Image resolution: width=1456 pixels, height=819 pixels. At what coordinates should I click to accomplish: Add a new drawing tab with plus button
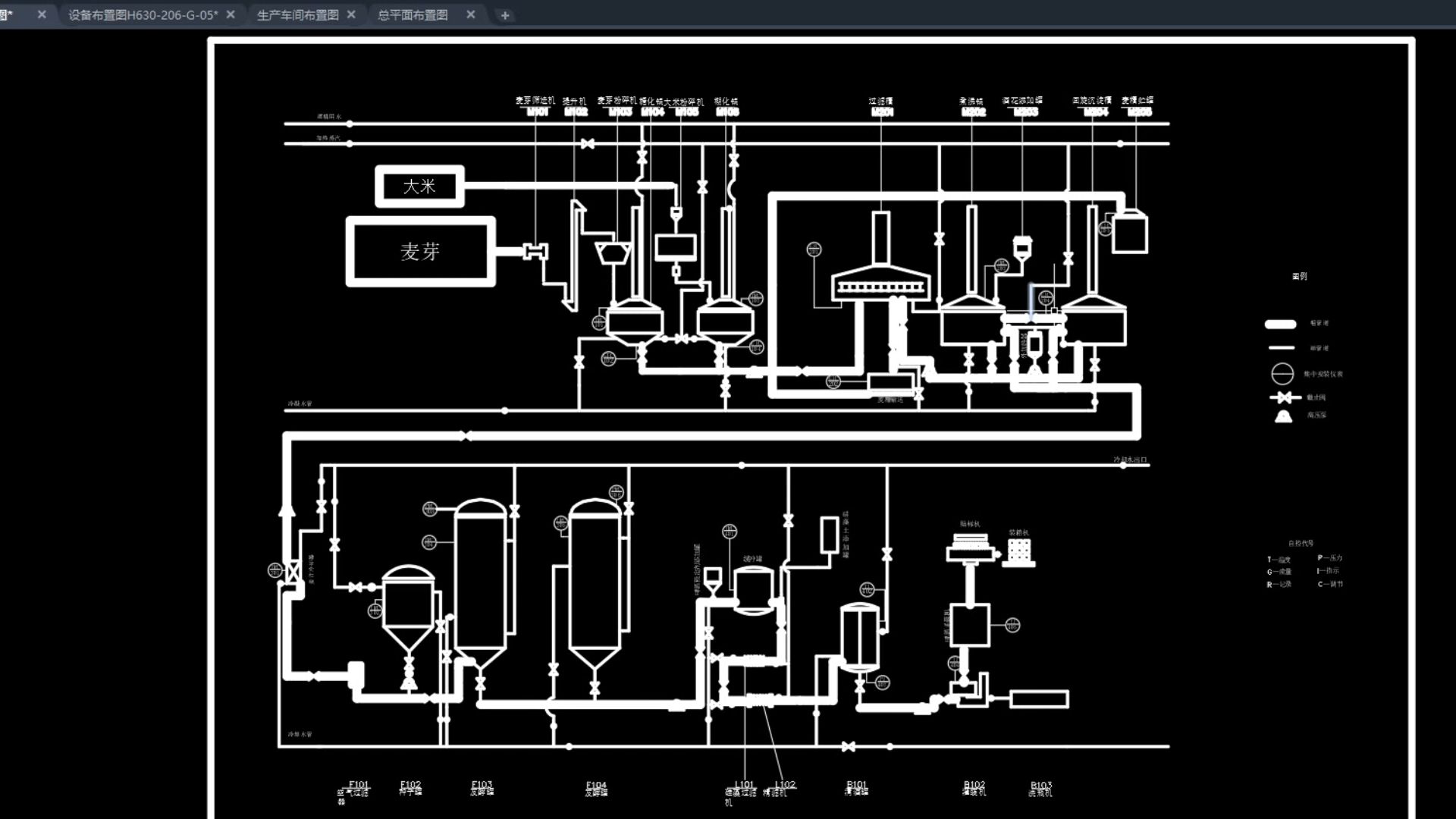click(x=505, y=15)
